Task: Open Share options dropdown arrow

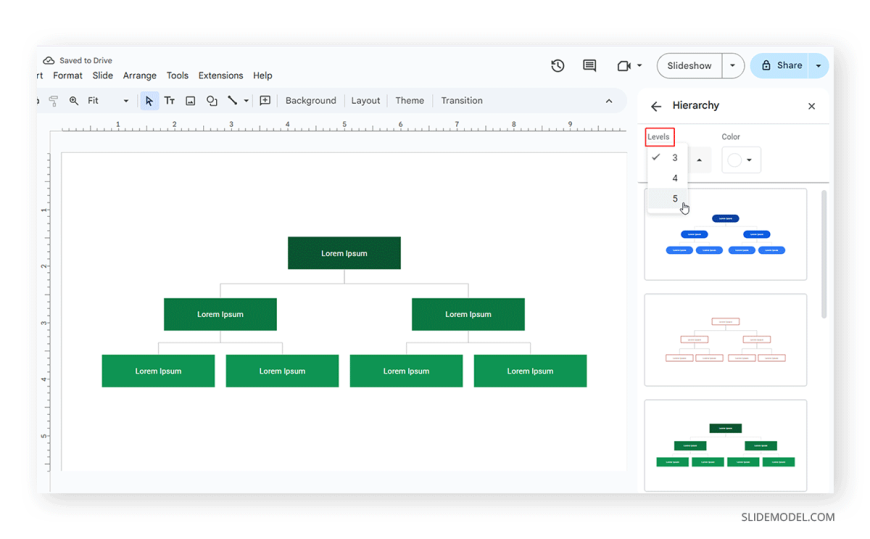Action: coord(818,66)
